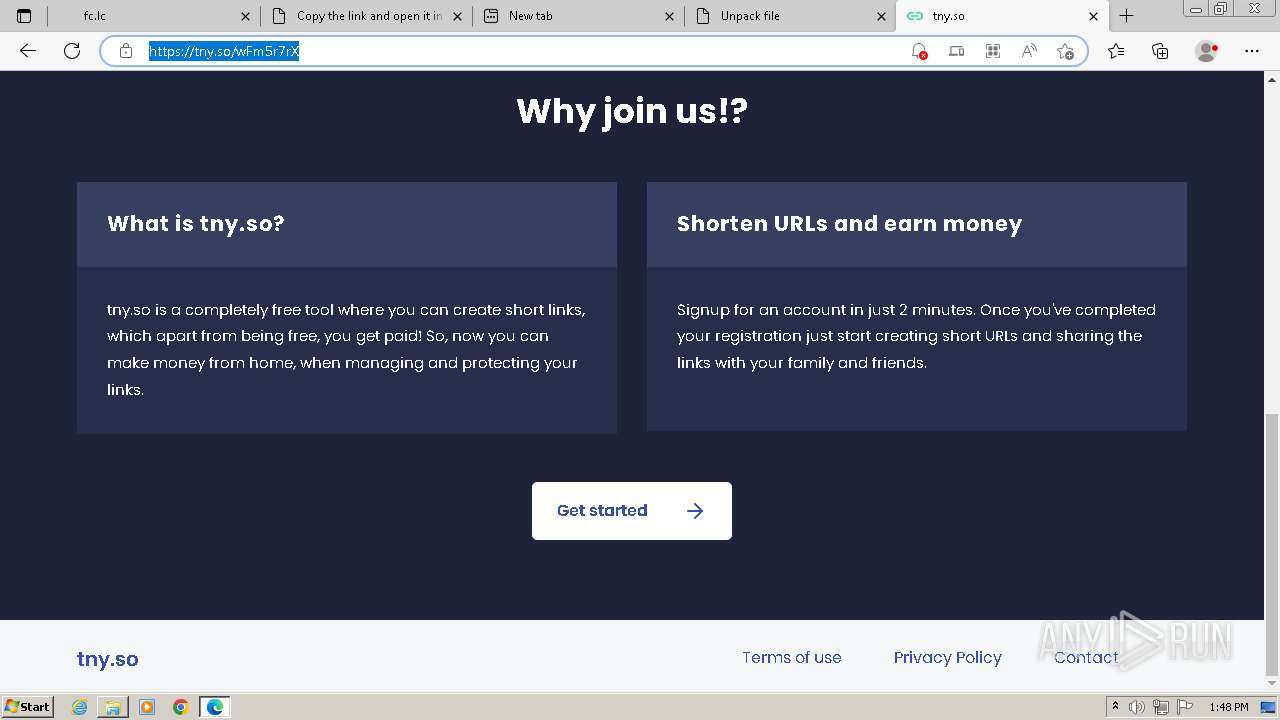
Task: Add this page to favorites
Action: coord(1065,51)
